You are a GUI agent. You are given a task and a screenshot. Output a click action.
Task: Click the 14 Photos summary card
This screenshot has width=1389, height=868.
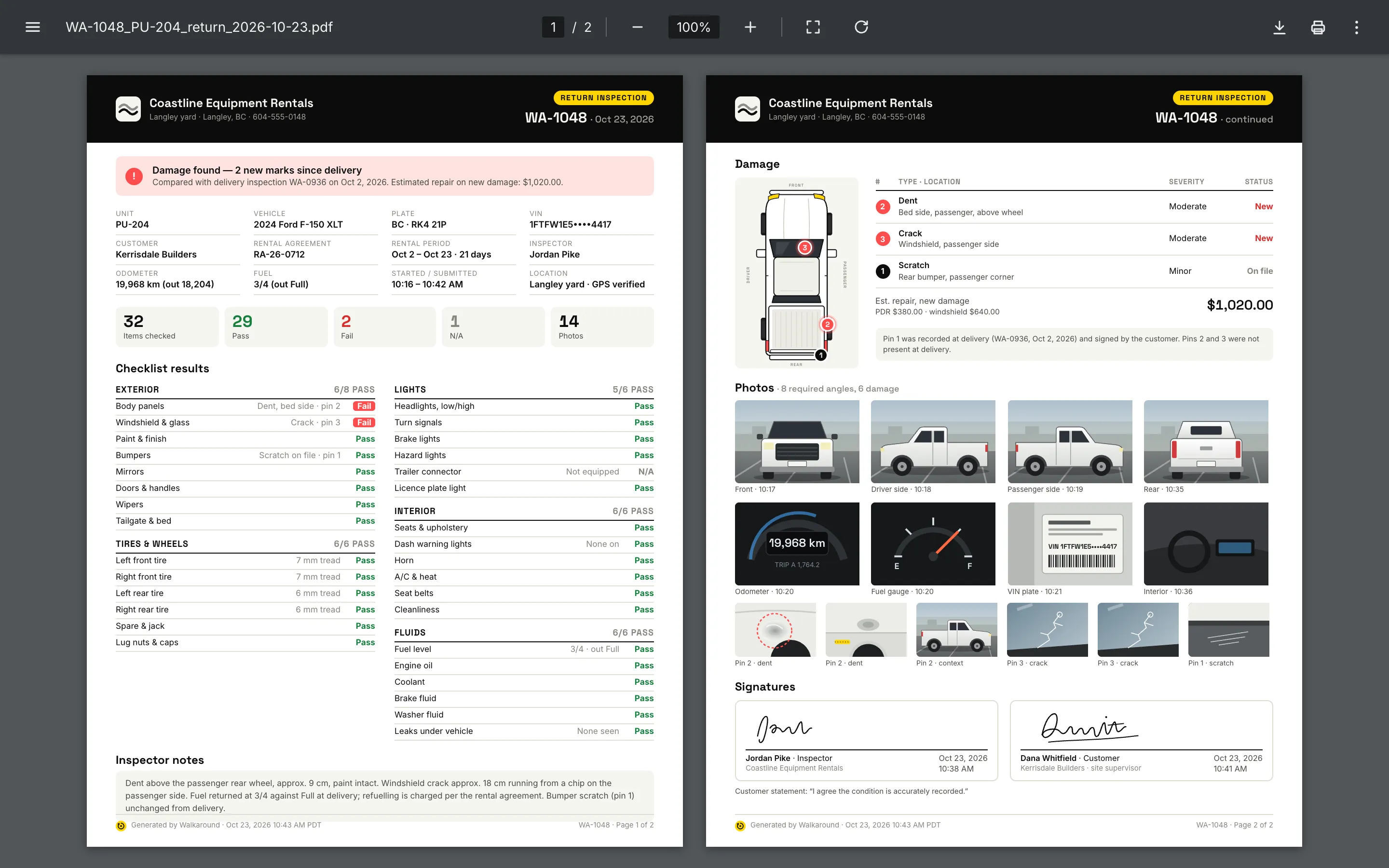(602, 326)
